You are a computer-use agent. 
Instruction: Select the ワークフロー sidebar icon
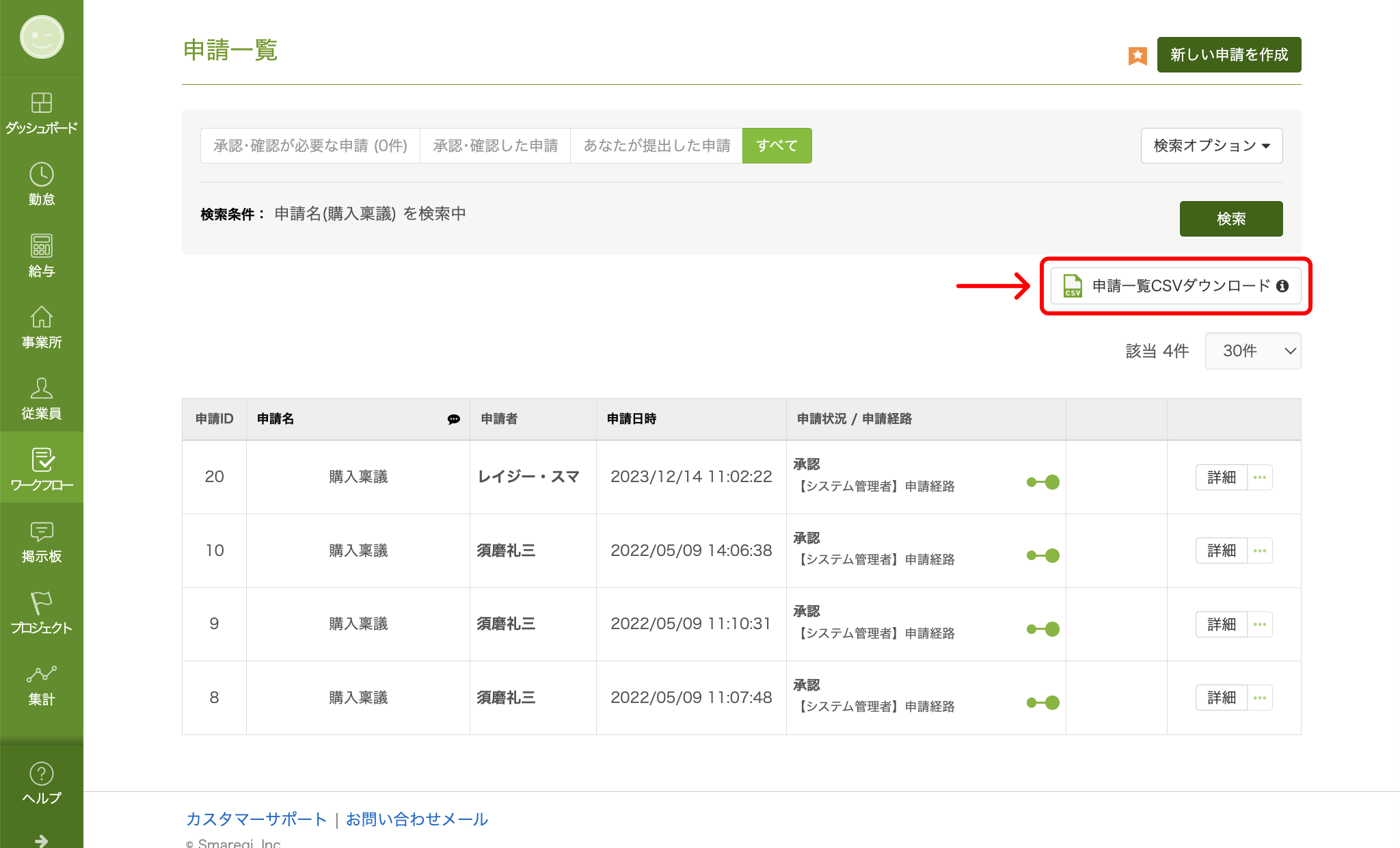point(42,460)
